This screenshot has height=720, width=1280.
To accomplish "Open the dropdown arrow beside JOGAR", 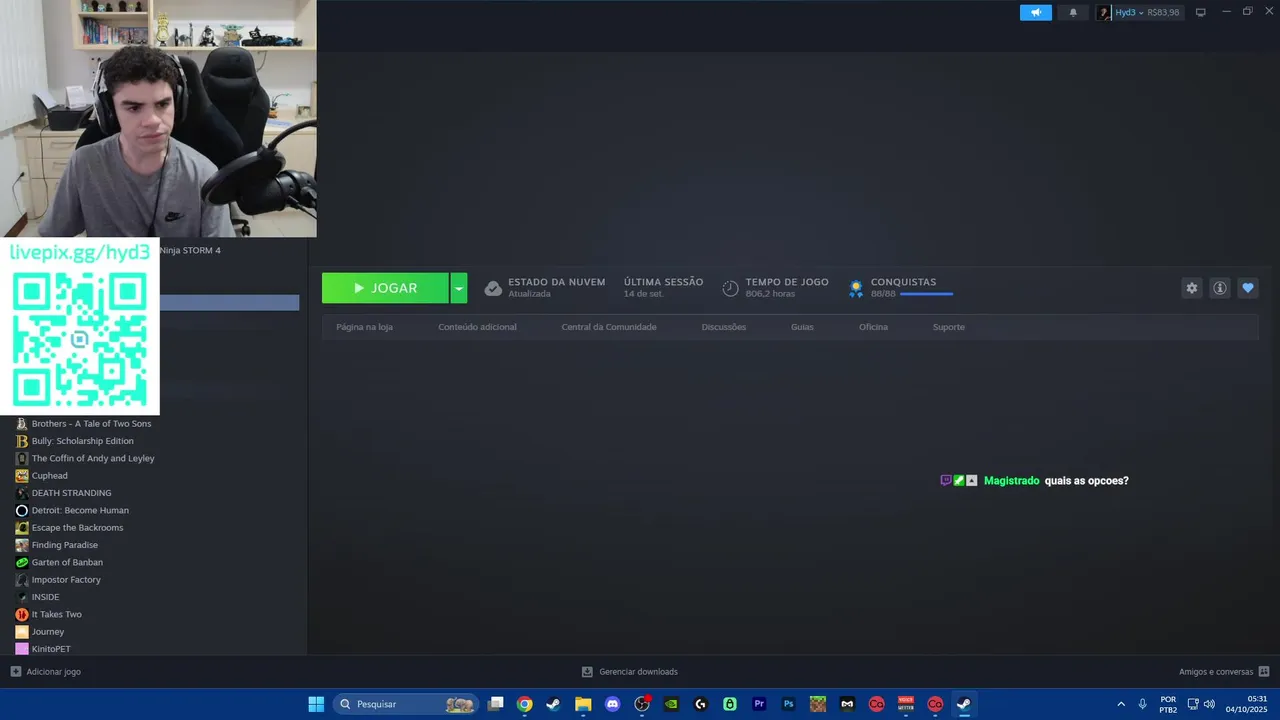I will (459, 288).
